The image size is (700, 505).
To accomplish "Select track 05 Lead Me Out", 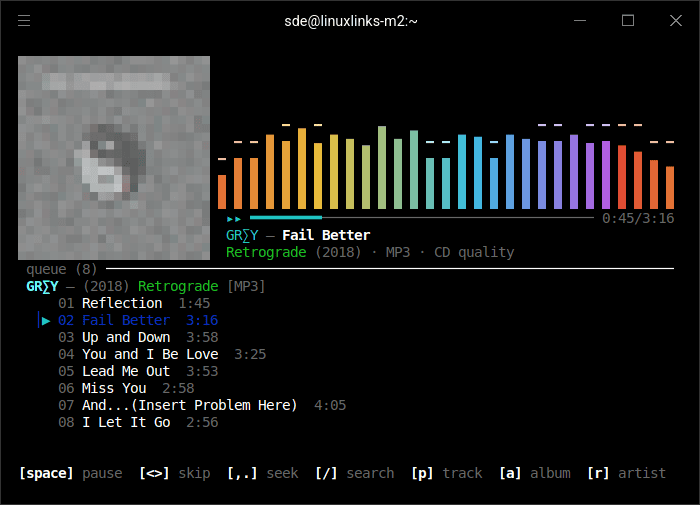I will click(138, 371).
